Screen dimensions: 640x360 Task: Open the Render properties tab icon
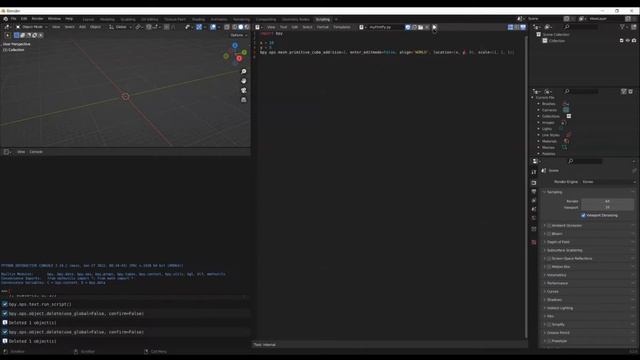coord(534,182)
